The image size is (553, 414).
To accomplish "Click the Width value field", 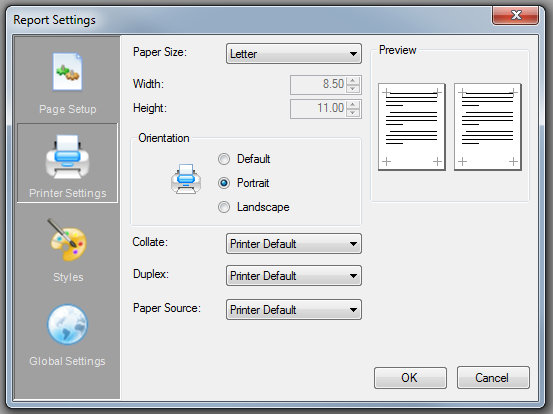I will click(x=318, y=85).
